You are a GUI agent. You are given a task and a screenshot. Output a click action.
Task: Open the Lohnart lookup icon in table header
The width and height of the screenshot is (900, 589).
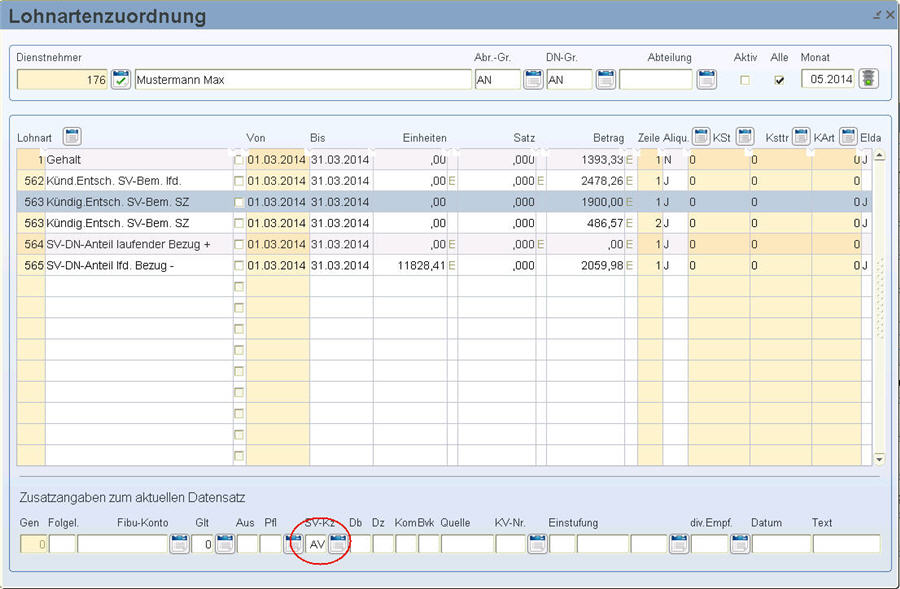pos(72,137)
